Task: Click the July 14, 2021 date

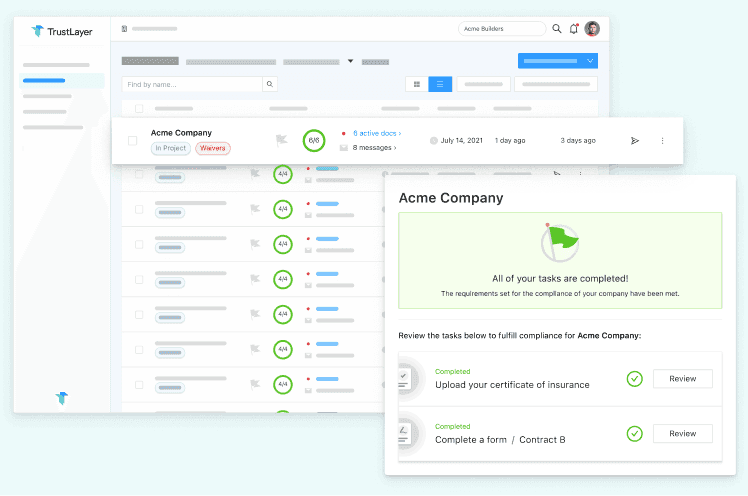Action: point(462,141)
